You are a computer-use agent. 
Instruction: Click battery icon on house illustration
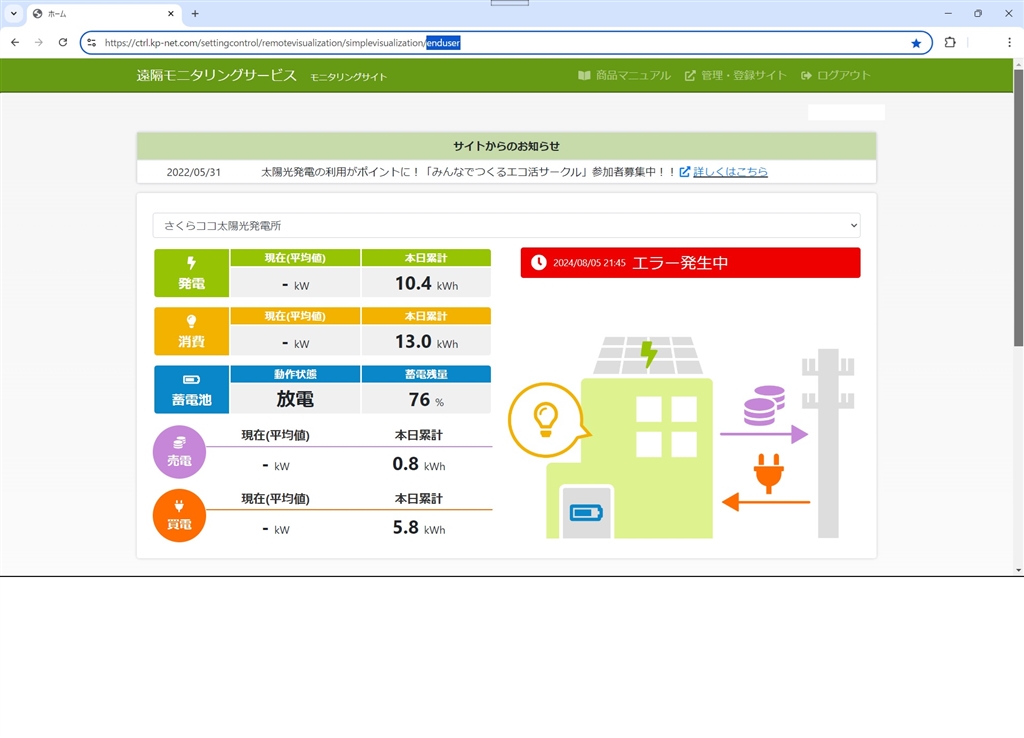click(x=586, y=513)
